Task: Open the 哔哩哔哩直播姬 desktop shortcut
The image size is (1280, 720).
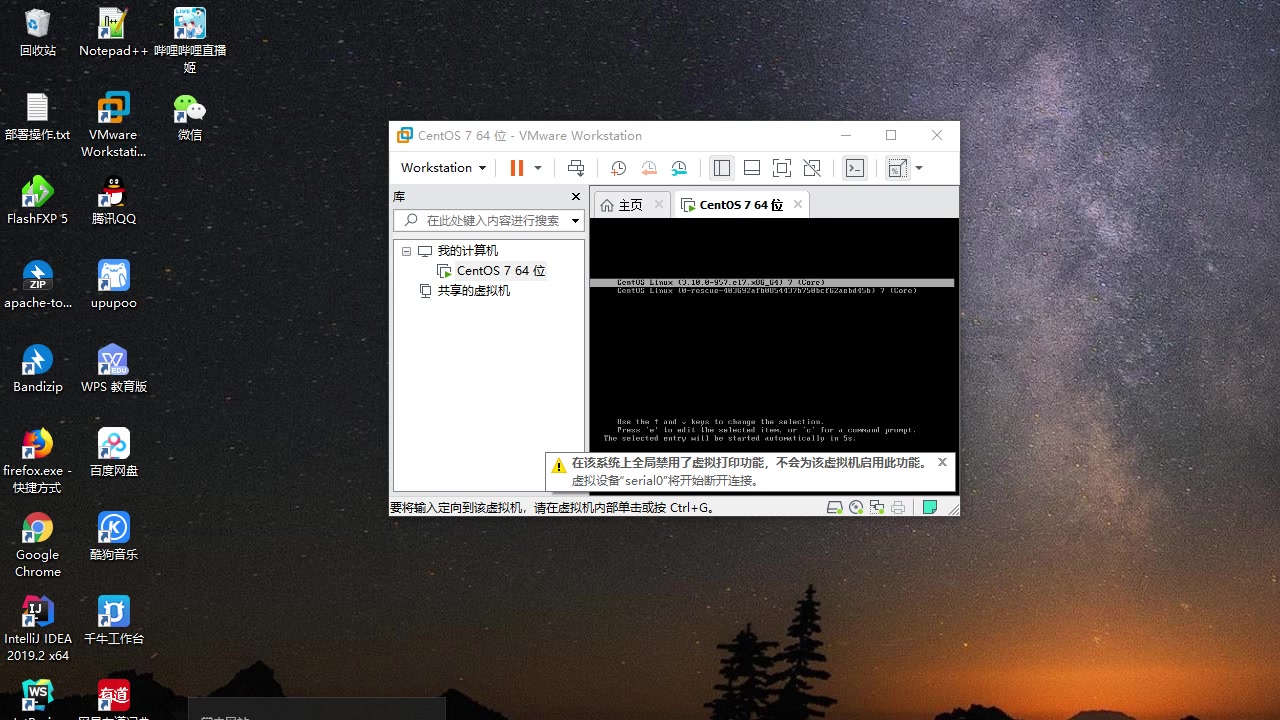Action: [x=190, y=41]
